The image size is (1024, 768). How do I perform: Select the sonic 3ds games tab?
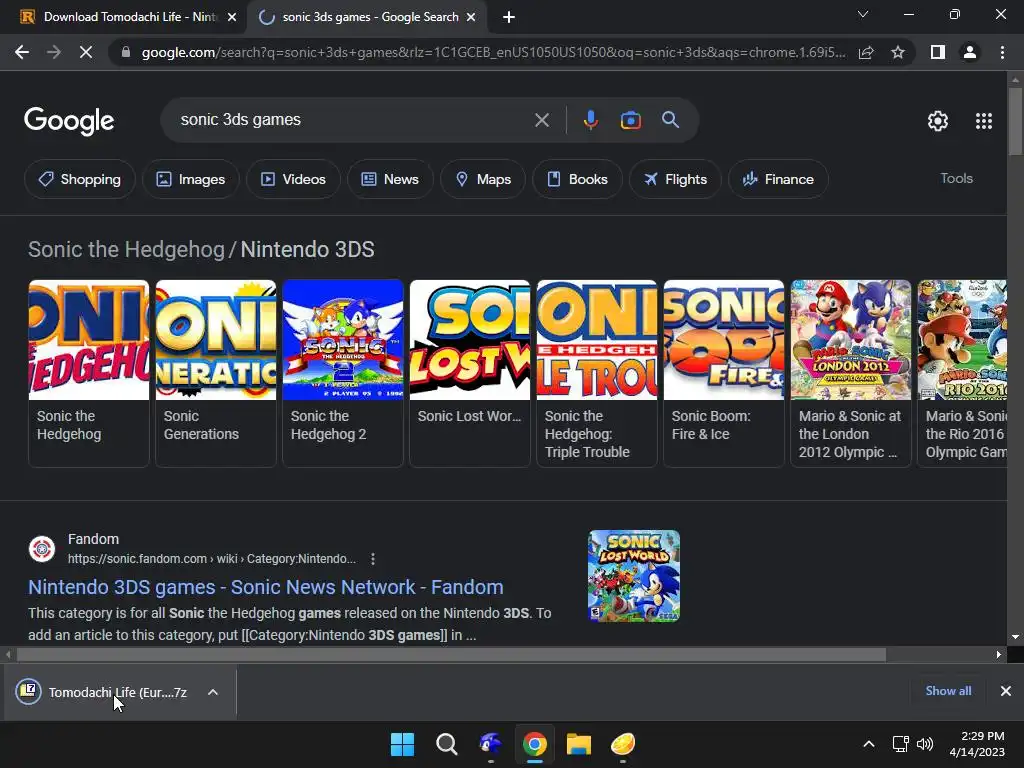(366, 18)
